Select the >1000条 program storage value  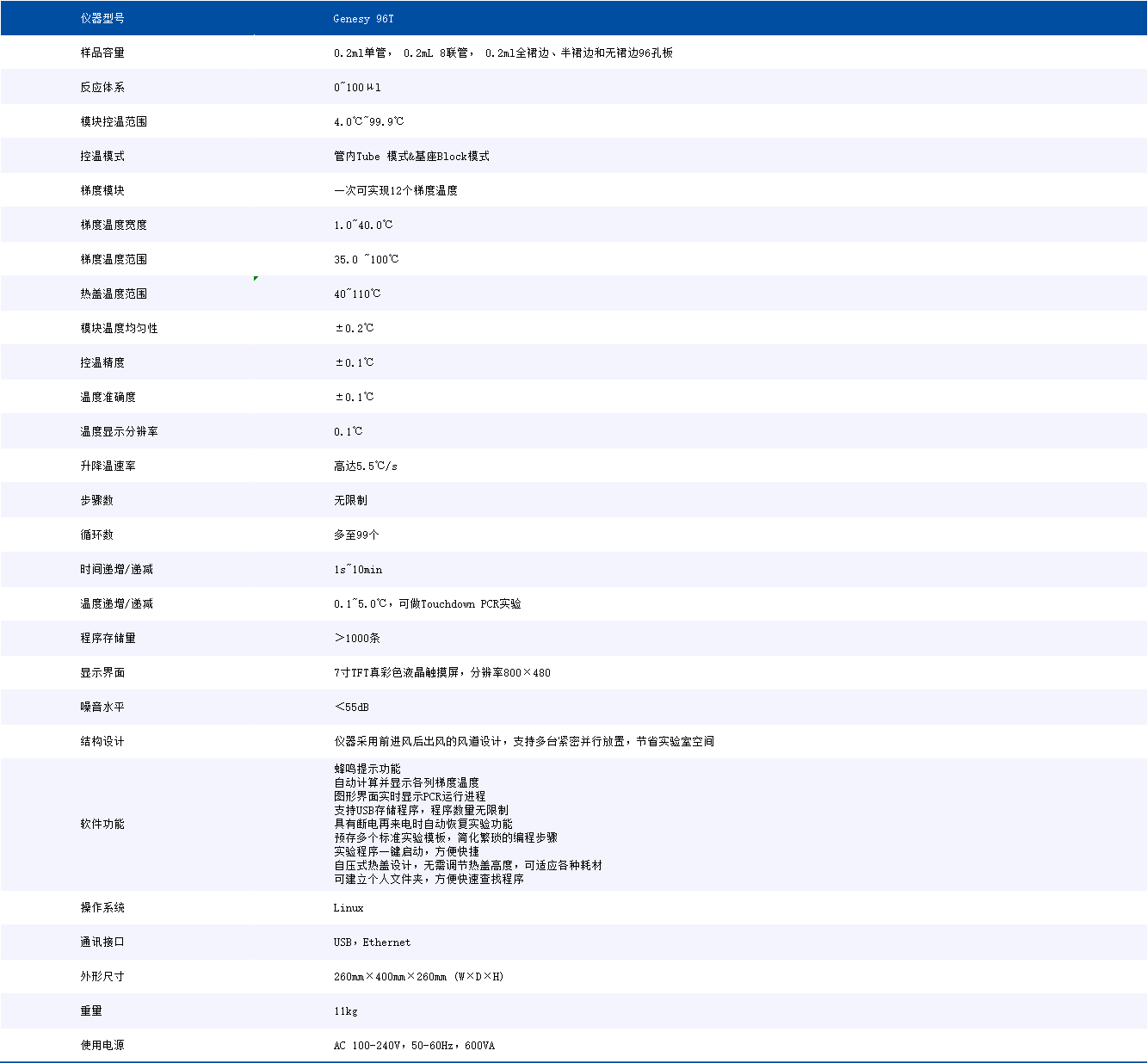pyautogui.click(x=357, y=638)
